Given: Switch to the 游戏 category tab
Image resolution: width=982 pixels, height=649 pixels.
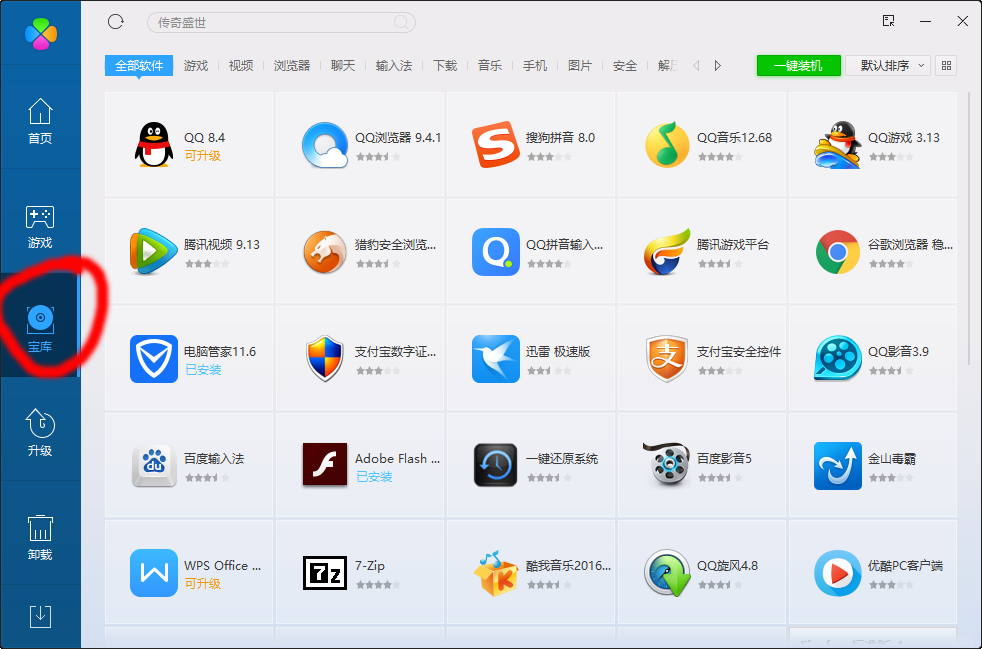Looking at the screenshot, I should pyautogui.click(x=195, y=65).
